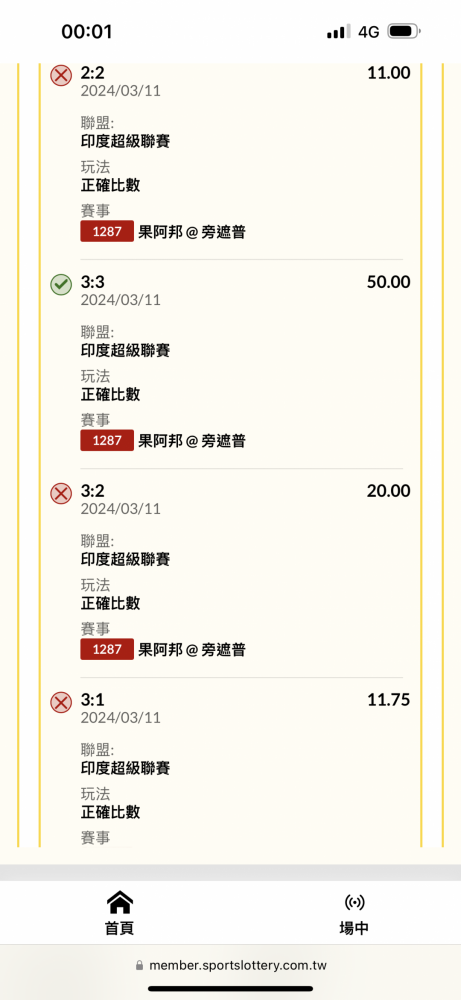The width and height of the screenshot is (461, 1000).
Task: Tap the red X icon beside 2:2
Action: click(61, 75)
